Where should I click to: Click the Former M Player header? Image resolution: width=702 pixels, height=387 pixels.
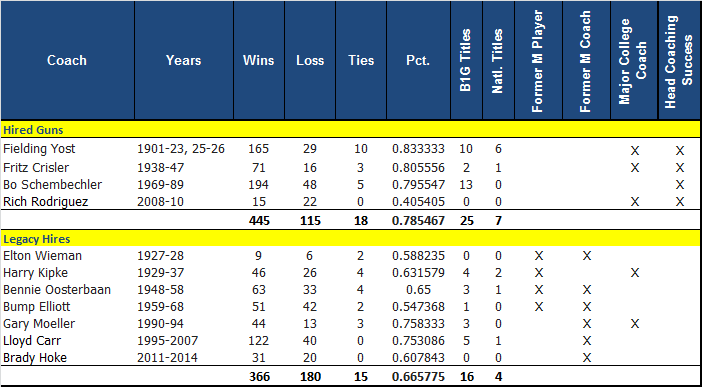click(x=538, y=60)
